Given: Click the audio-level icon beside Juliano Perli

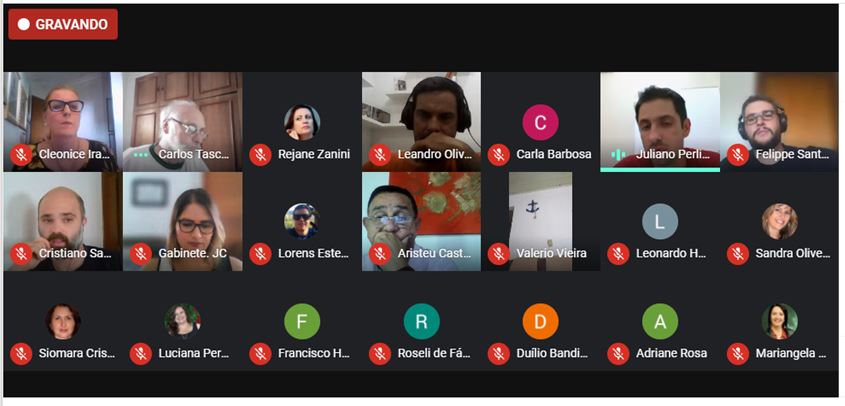Looking at the screenshot, I should [x=619, y=155].
